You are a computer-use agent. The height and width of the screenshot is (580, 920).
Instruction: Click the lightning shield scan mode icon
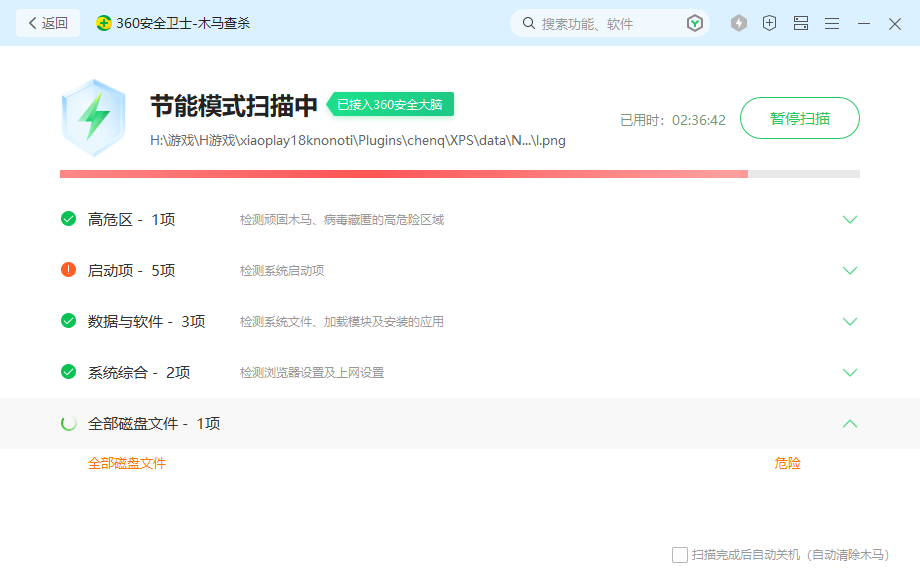[93, 118]
